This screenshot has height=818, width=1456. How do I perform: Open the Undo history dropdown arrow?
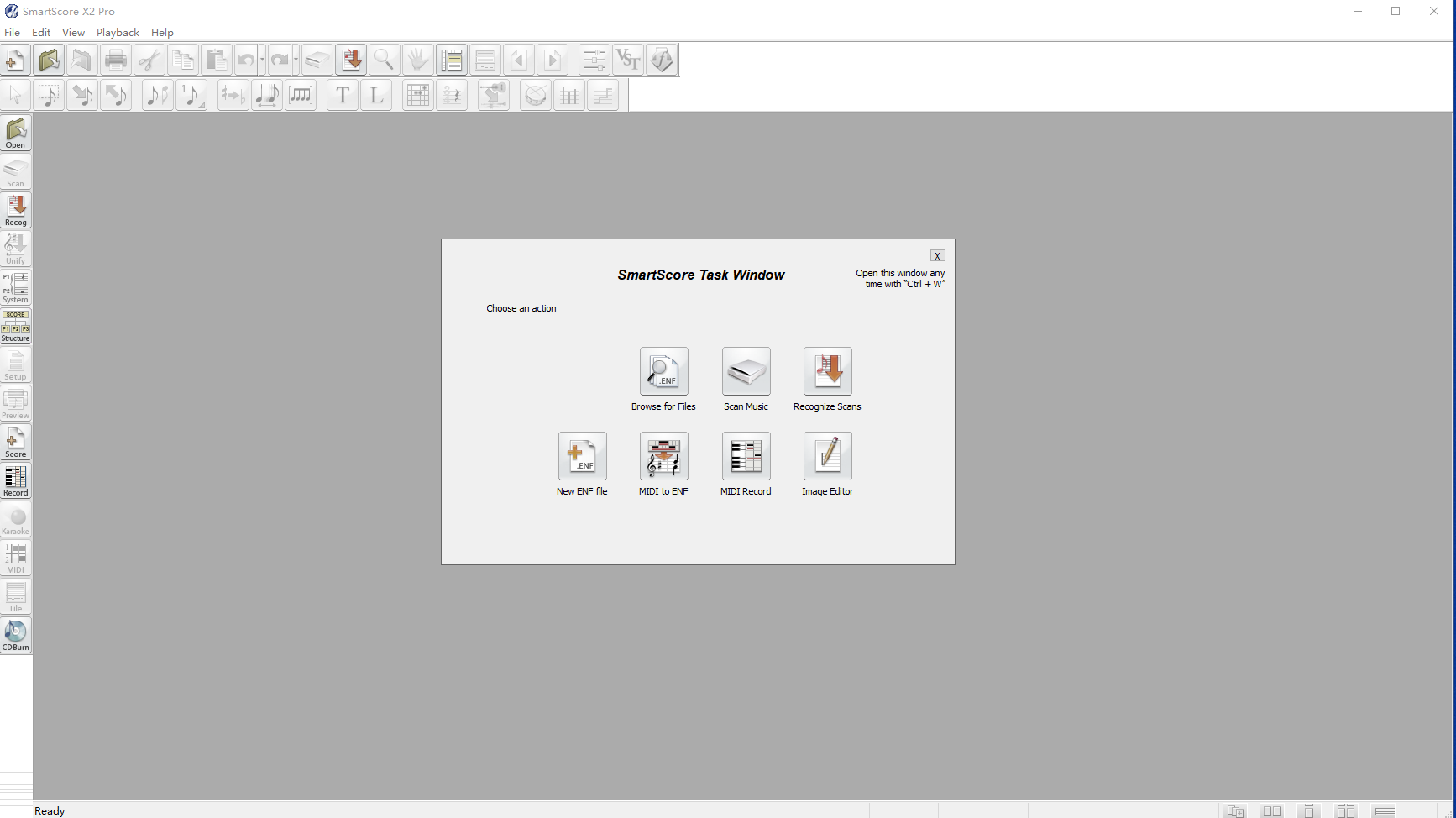click(x=262, y=60)
